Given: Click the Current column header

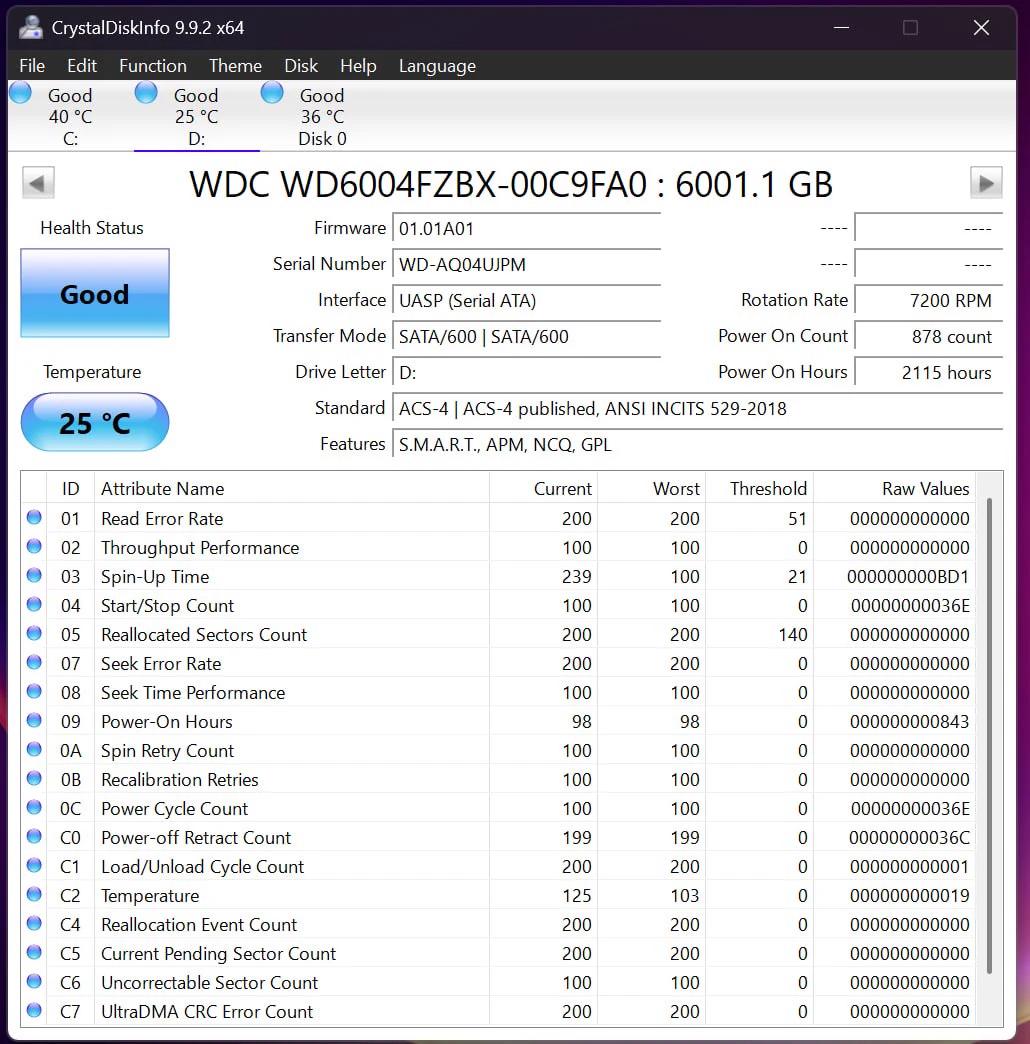Looking at the screenshot, I should [x=543, y=489].
